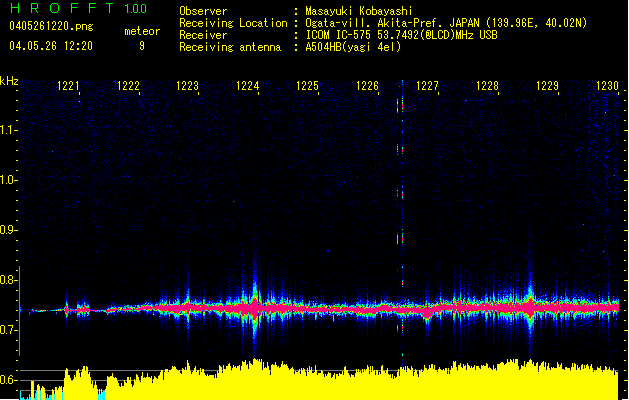Image resolution: width=629 pixels, height=400 pixels.
Task: Click the 1226 time marker
Action: pos(367,85)
